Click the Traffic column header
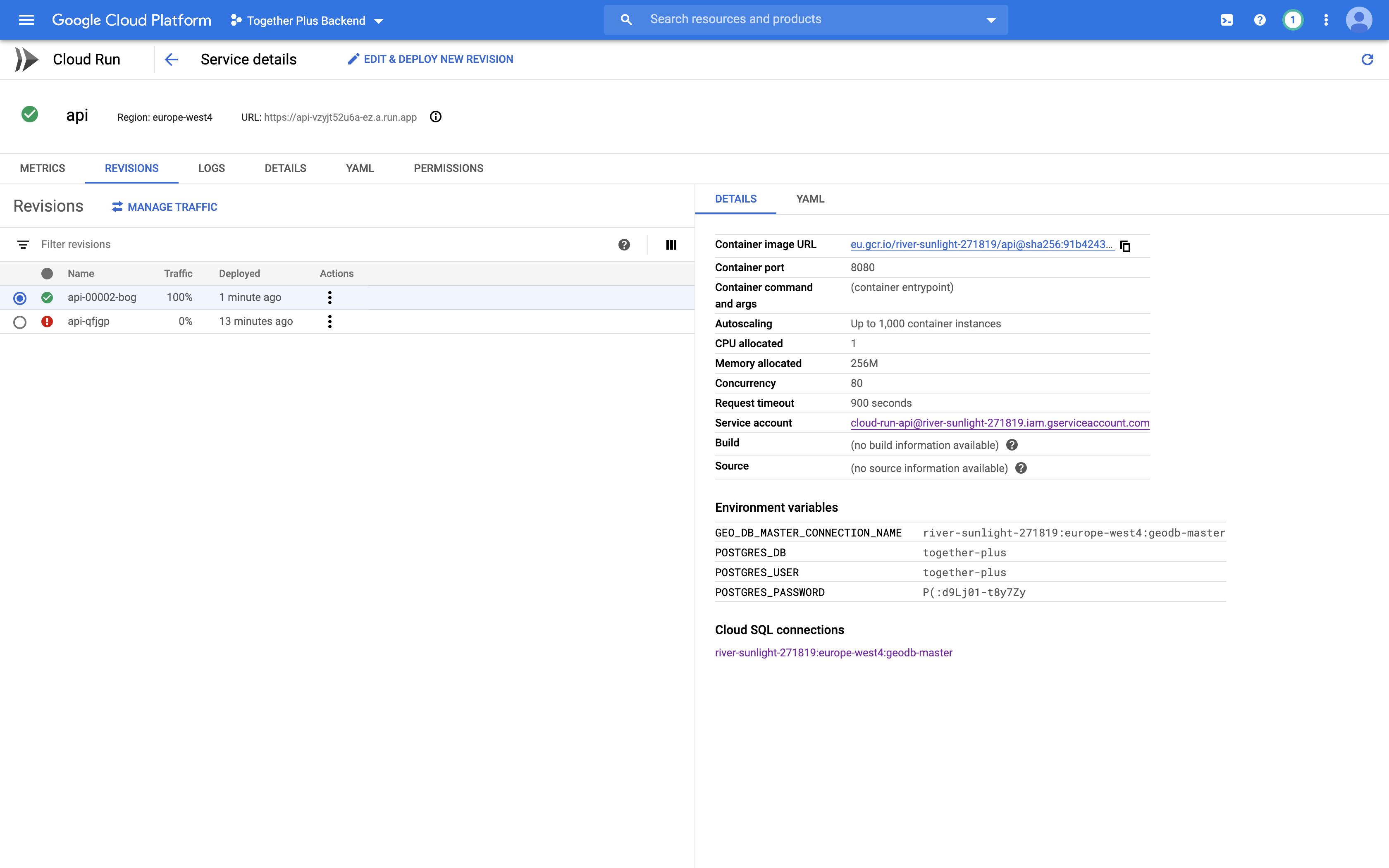 [x=178, y=274]
